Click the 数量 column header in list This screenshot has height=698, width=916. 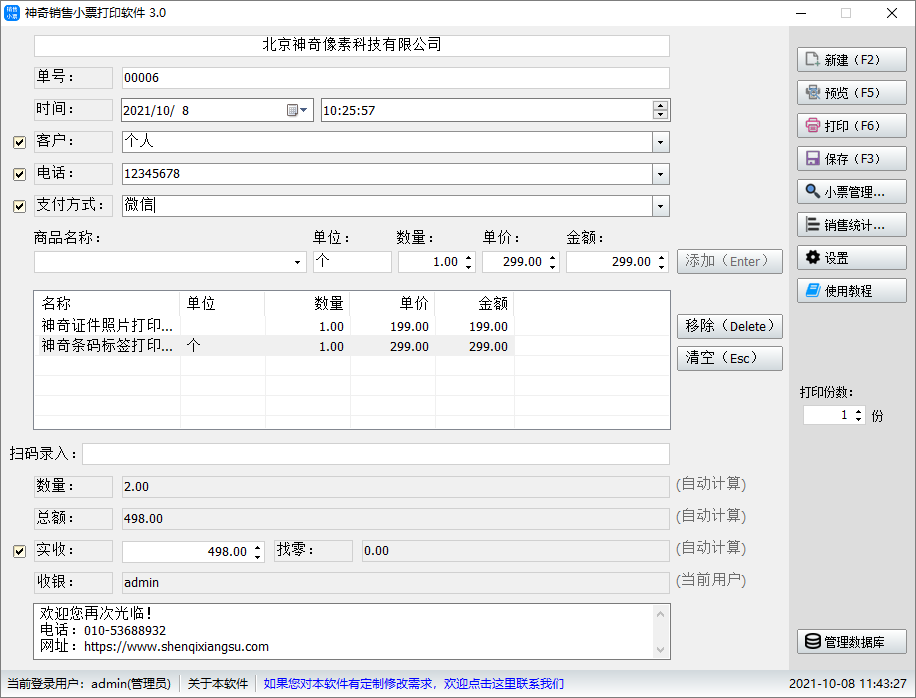(x=307, y=303)
